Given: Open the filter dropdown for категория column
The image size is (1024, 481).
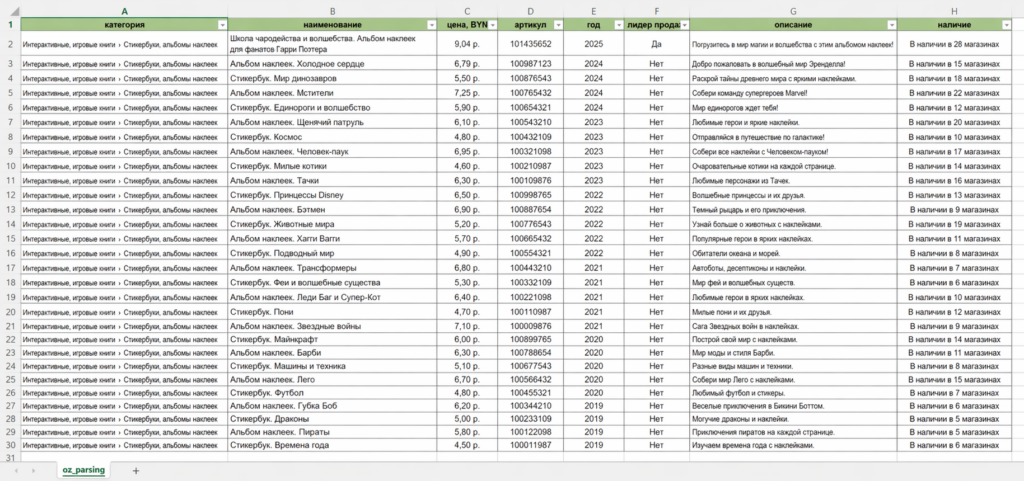Looking at the screenshot, I should (x=222, y=25).
